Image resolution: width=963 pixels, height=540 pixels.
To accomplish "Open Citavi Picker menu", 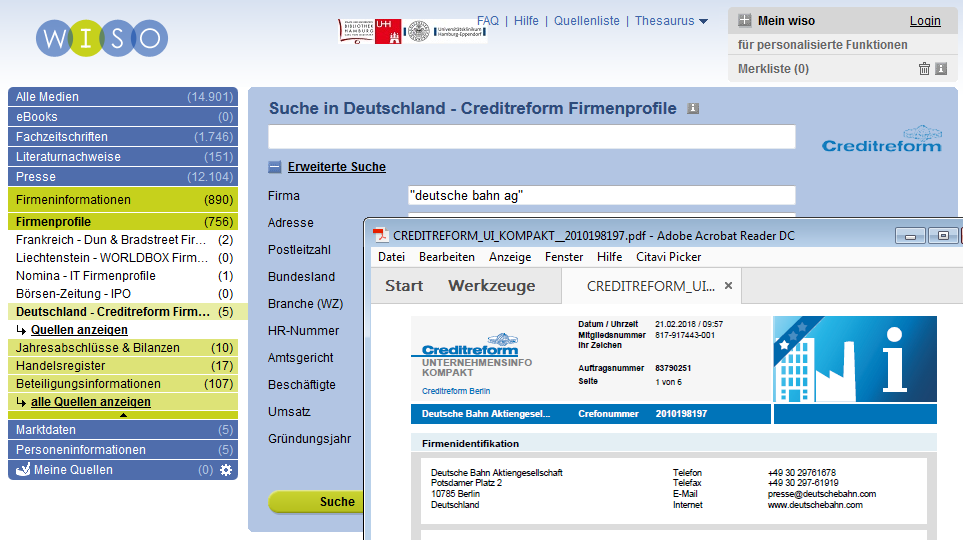I will pyautogui.click(x=668, y=257).
